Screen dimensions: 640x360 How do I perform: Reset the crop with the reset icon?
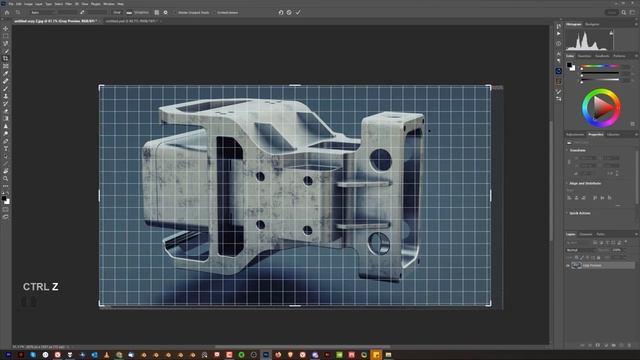pyautogui.click(x=281, y=13)
